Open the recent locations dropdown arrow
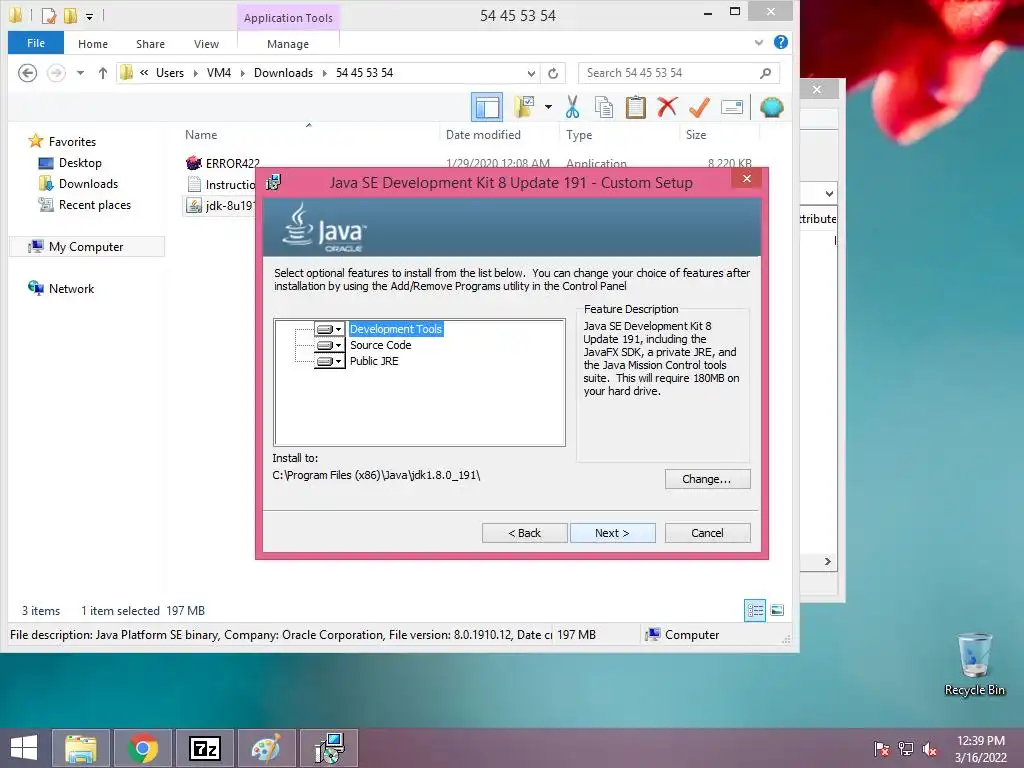This screenshot has height=768, width=1024. pyautogui.click(x=80, y=73)
